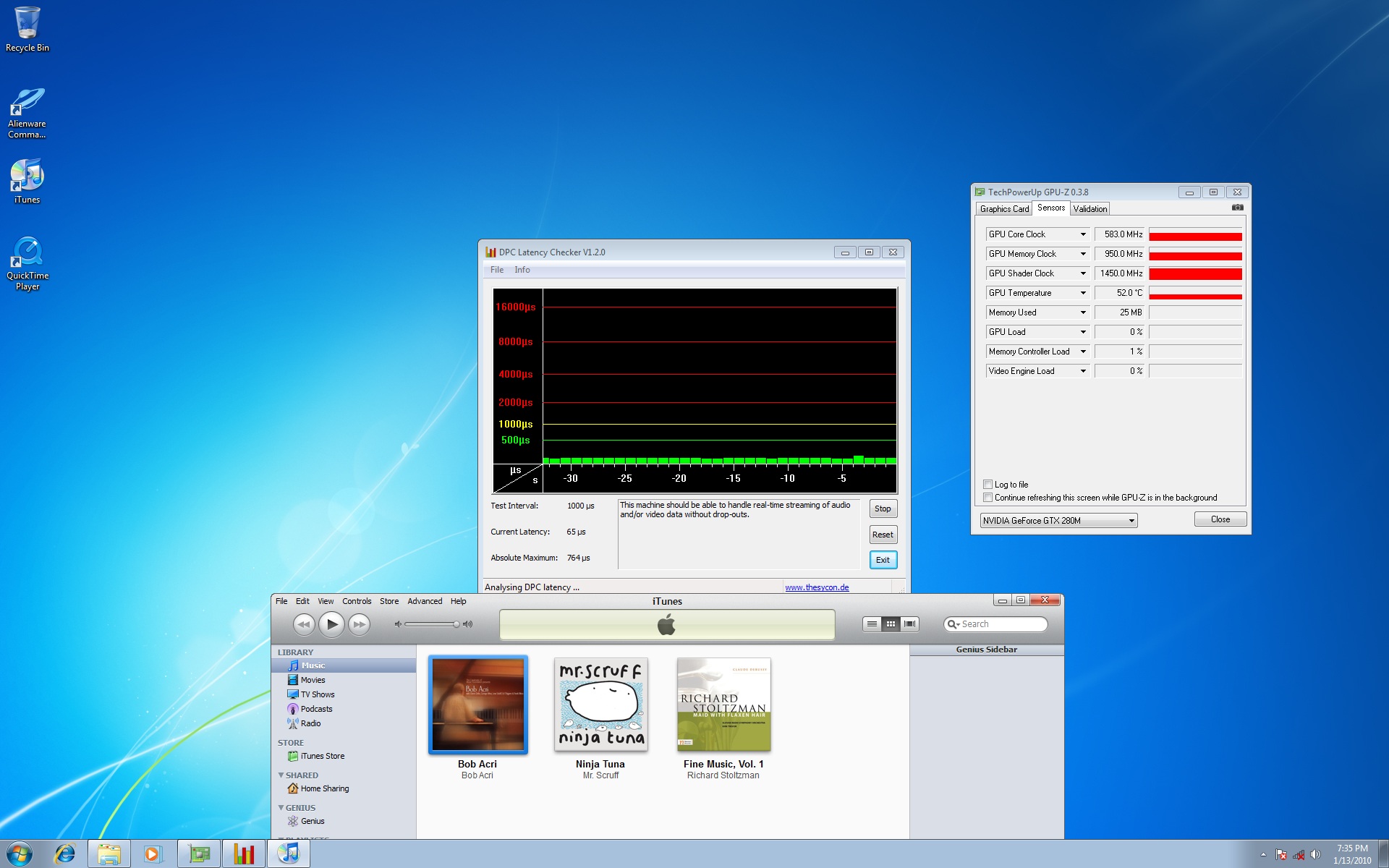Open the Video Engine Load dropdown
Screen dimensions: 1389x868
1083,371
